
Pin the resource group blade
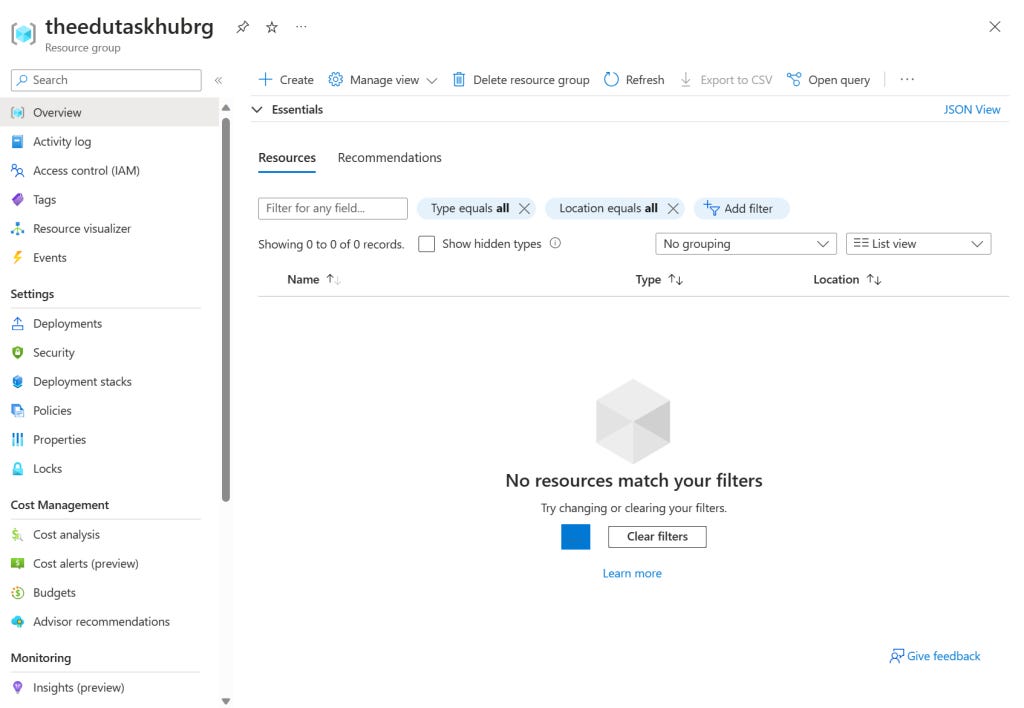click(x=242, y=29)
